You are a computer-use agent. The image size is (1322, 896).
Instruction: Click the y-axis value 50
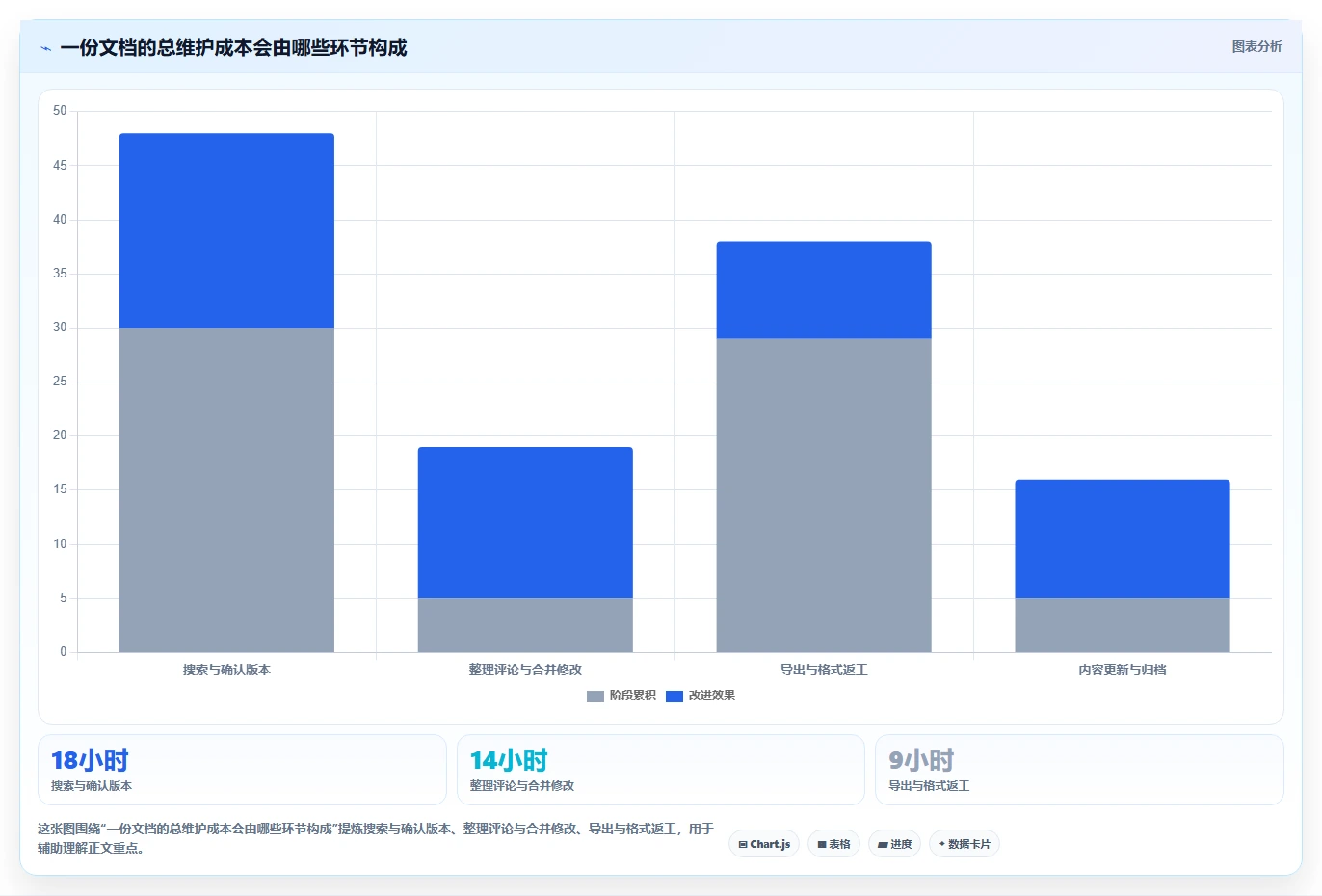click(x=60, y=111)
